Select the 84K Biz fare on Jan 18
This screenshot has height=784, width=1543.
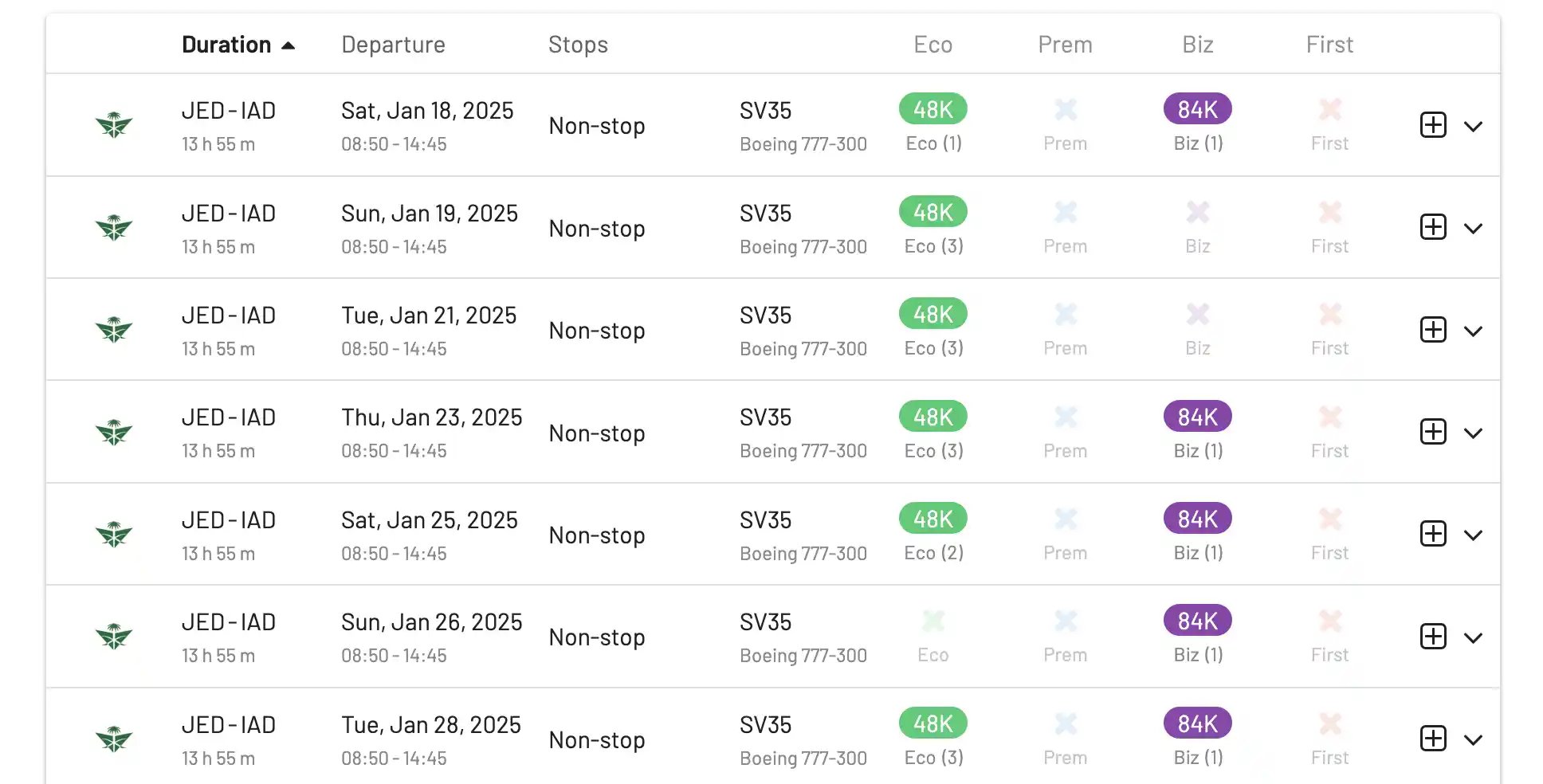click(x=1198, y=109)
